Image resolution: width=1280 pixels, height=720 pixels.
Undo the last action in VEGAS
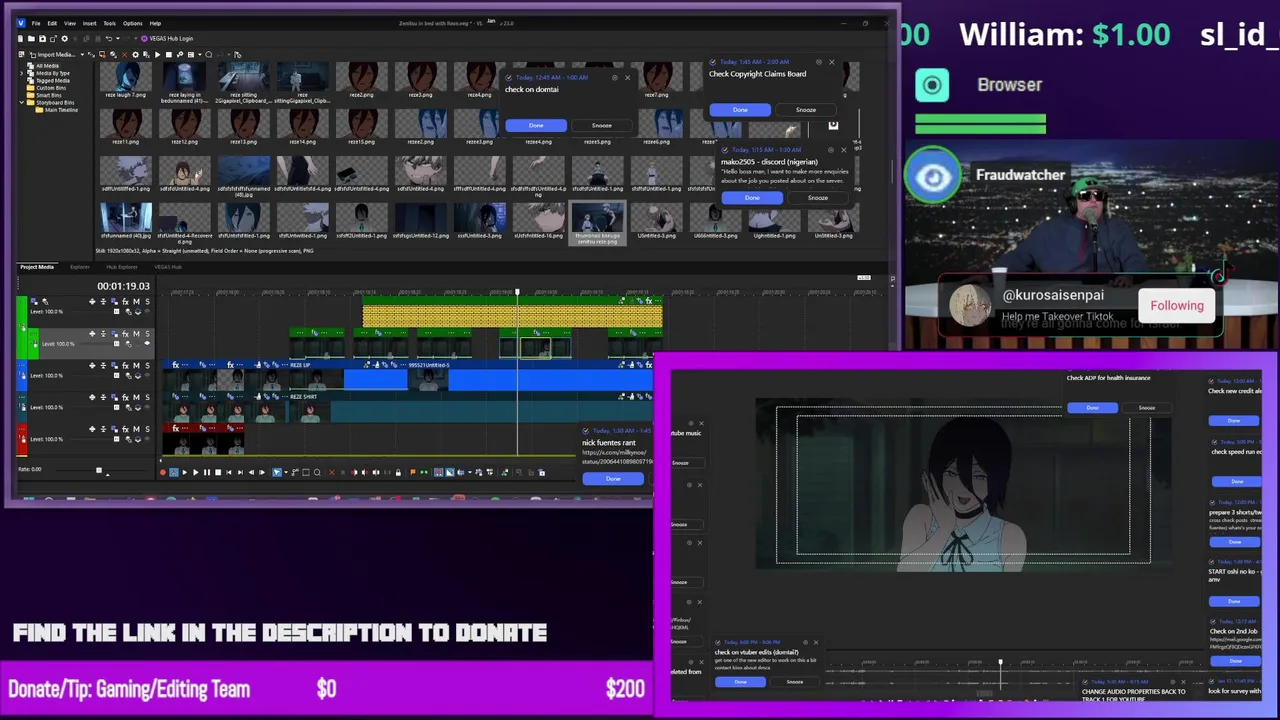click(x=108, y=38)
